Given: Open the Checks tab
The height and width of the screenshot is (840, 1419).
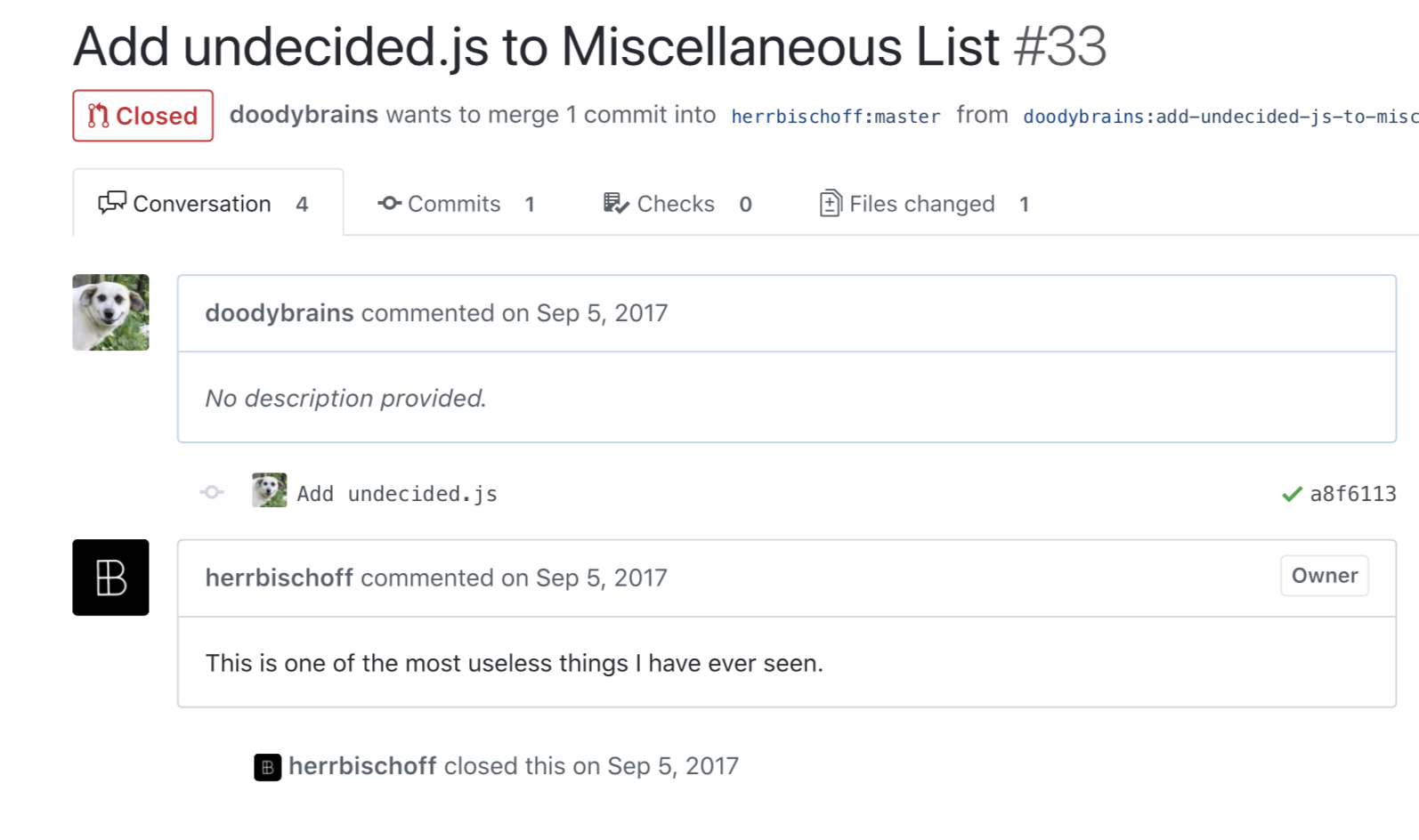Looking at the screenshot, I should coord(676,204).
